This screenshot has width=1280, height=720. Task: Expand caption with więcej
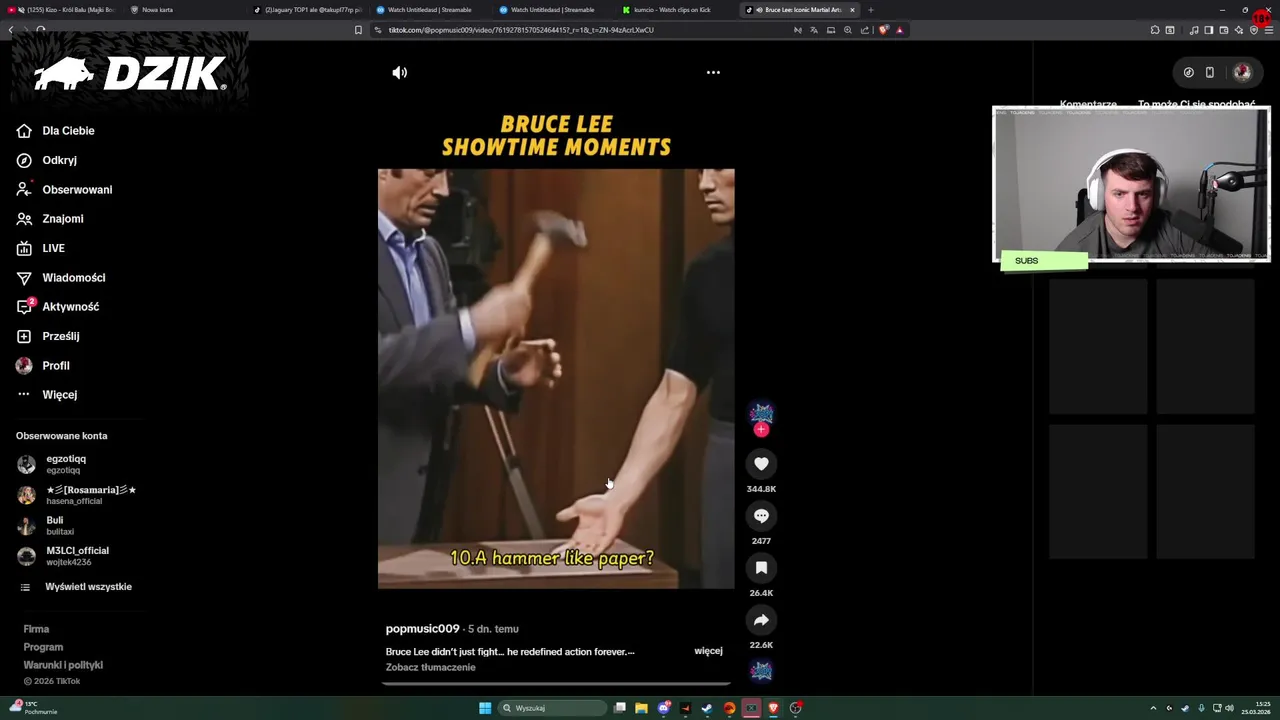708,651
